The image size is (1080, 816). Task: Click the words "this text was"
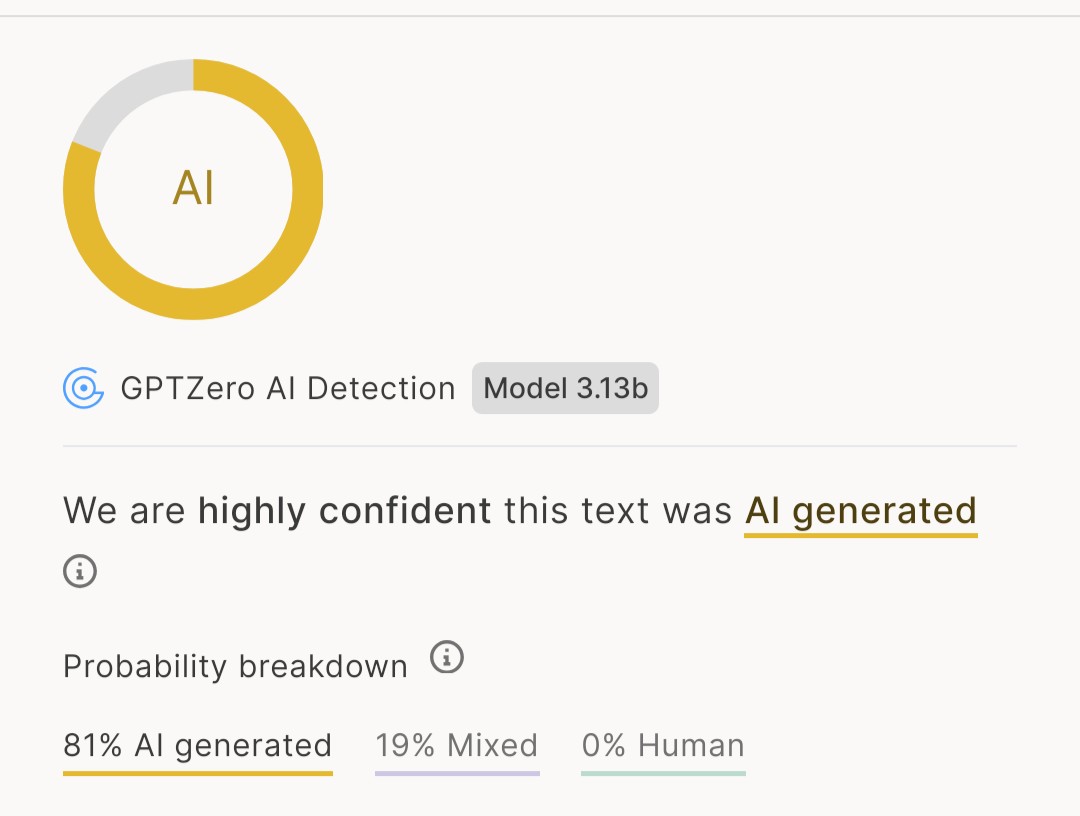pos(617,510)
